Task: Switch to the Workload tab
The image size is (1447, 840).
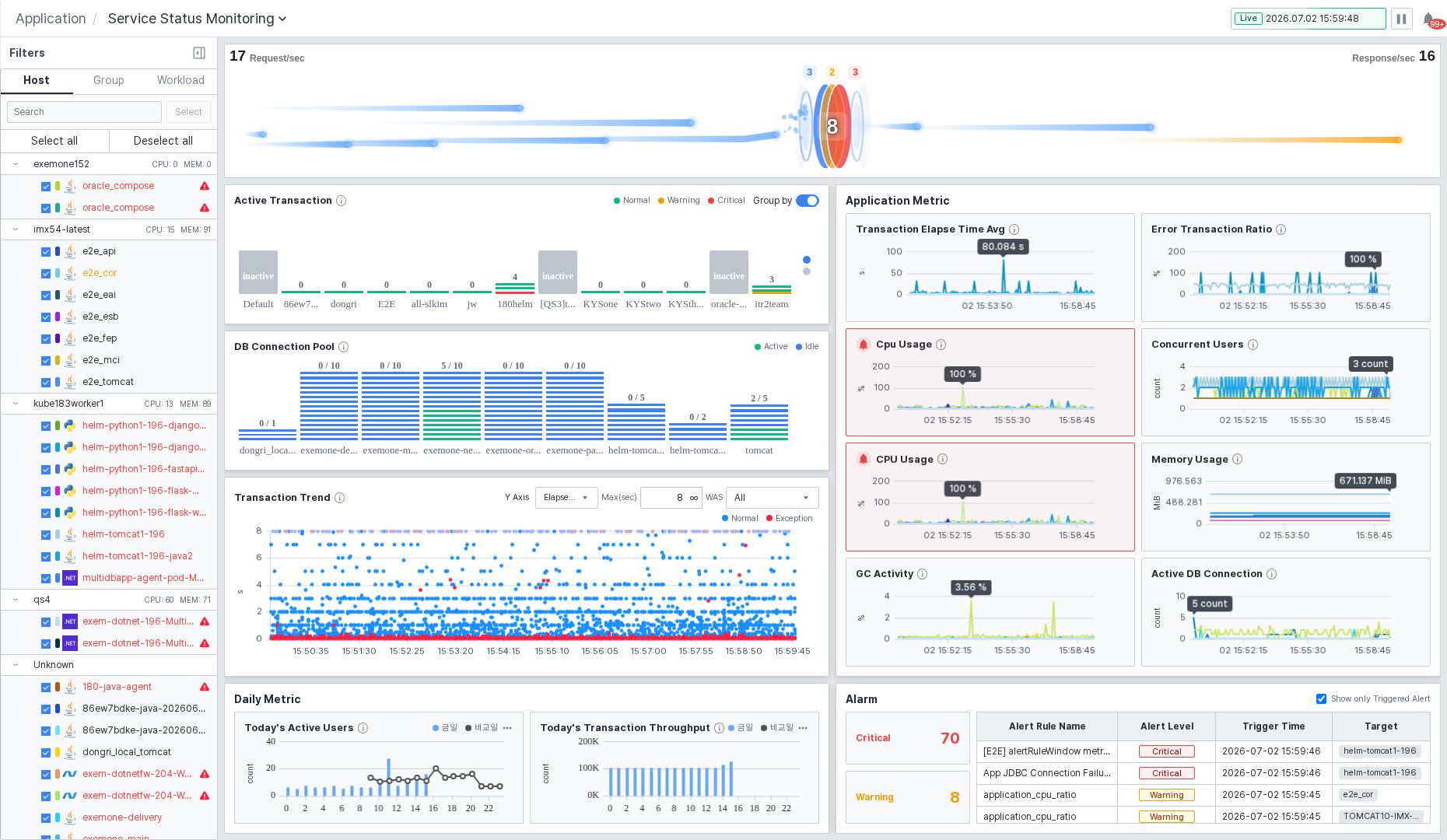Action: tap(180, 80)
